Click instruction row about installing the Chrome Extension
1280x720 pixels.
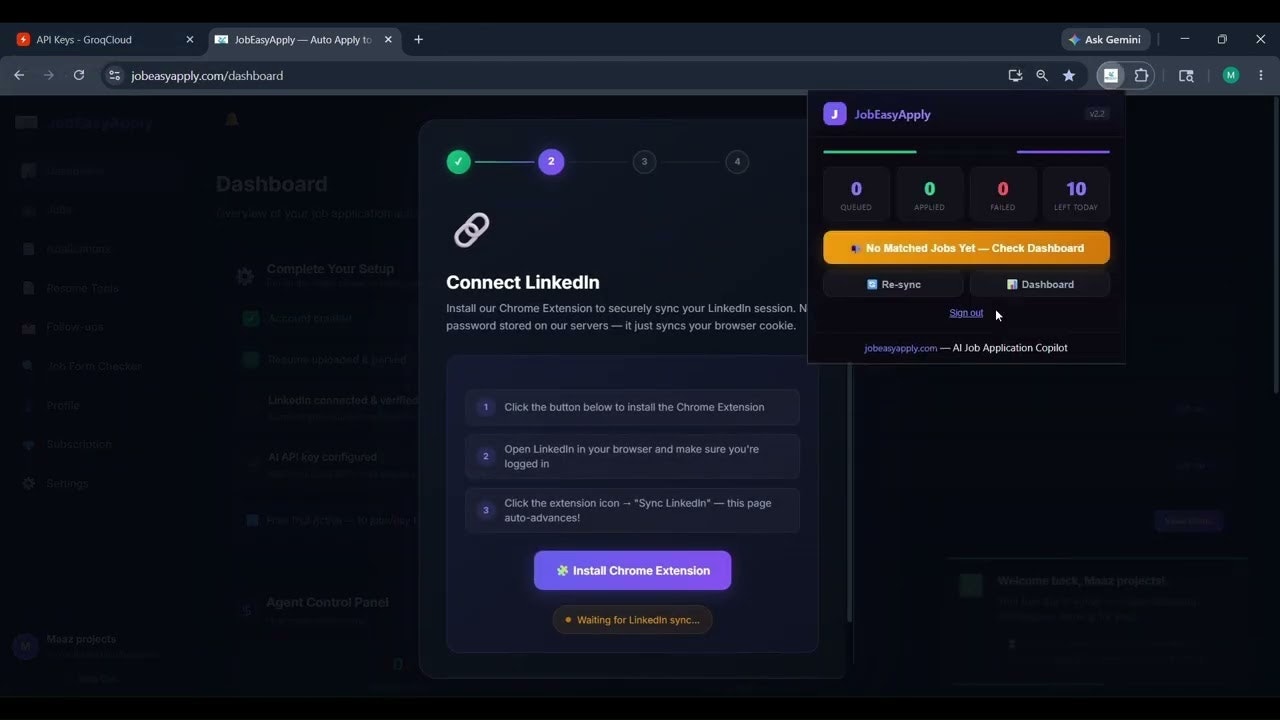(x=632, y=407)
